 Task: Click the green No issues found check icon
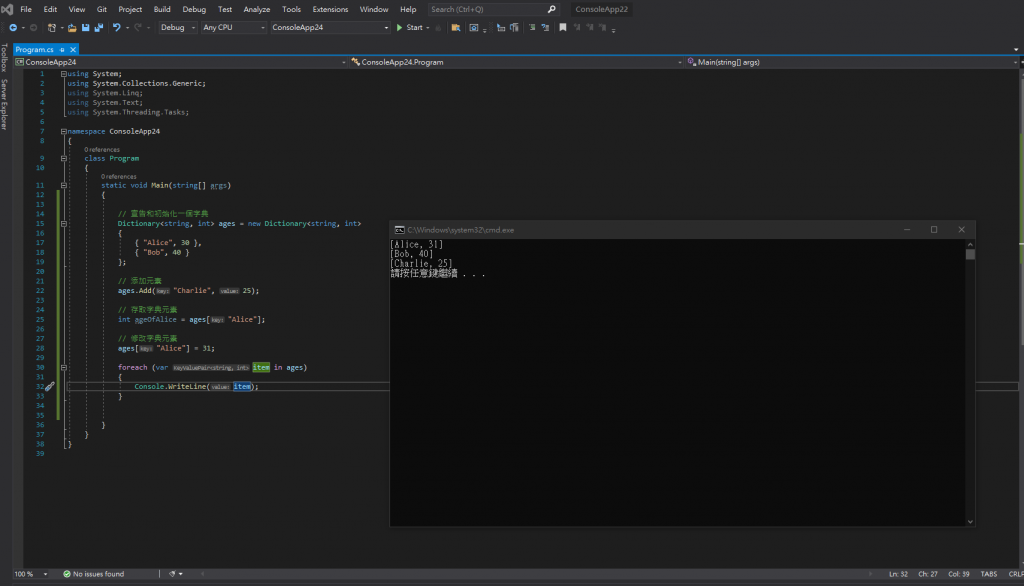click(67, 574)
